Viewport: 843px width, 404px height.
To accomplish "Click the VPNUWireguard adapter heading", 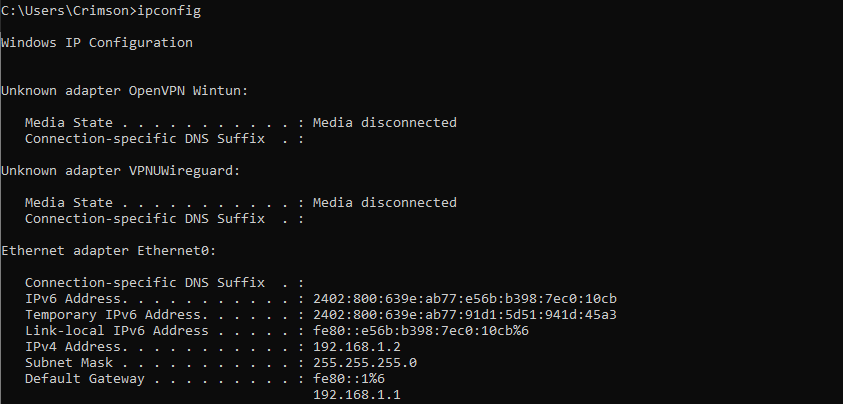I will [120, 171].
